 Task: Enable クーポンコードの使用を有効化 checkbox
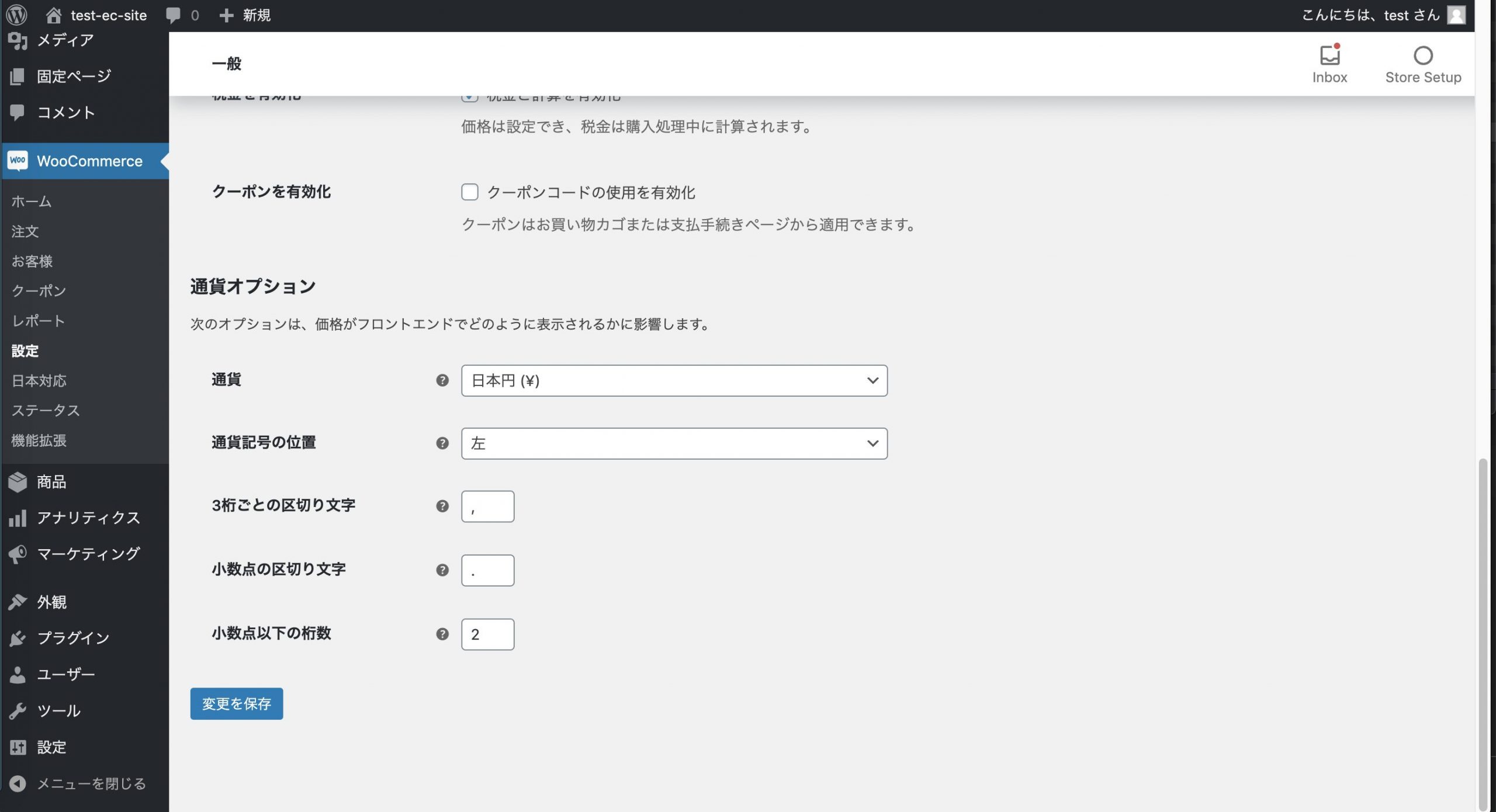(469, 192)
